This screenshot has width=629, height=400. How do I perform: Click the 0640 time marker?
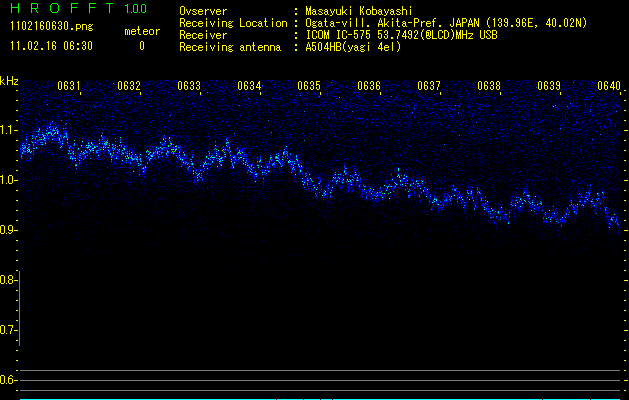(x=609, y=87)
